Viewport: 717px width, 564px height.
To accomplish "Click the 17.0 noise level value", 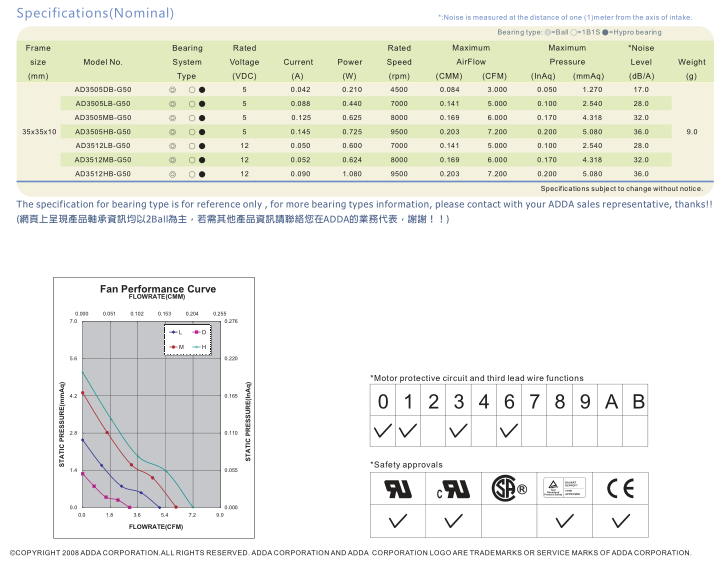I will pos(641,90).
